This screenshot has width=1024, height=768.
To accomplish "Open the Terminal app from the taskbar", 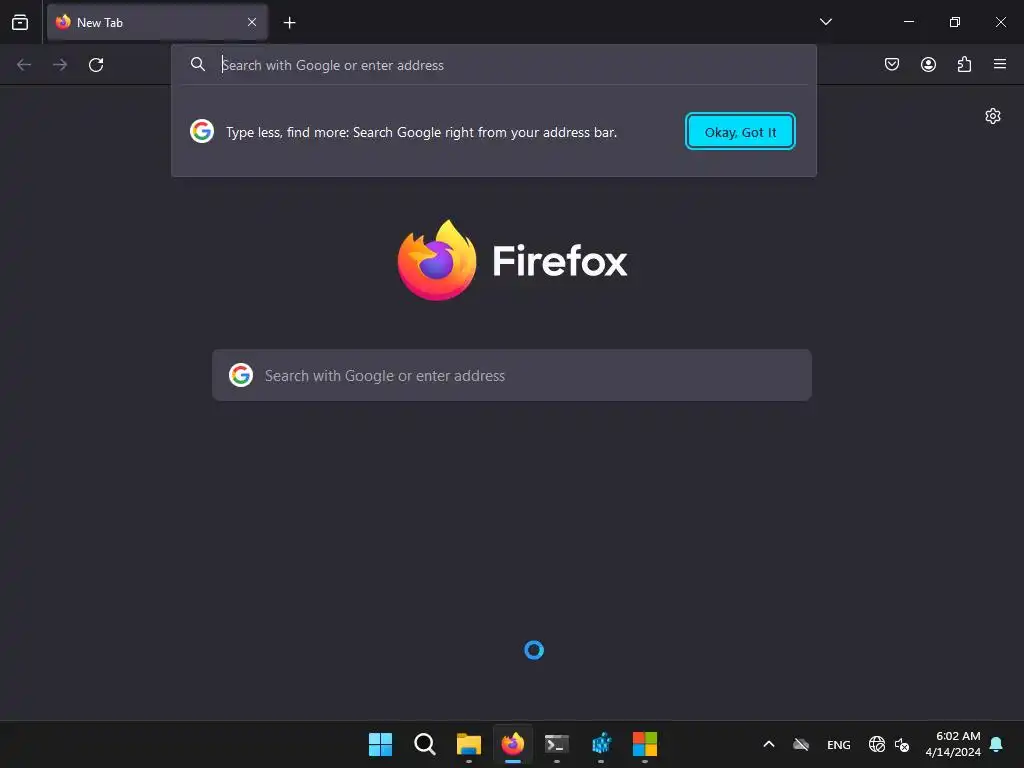I will pyautogui.click(x=556, y=744).
